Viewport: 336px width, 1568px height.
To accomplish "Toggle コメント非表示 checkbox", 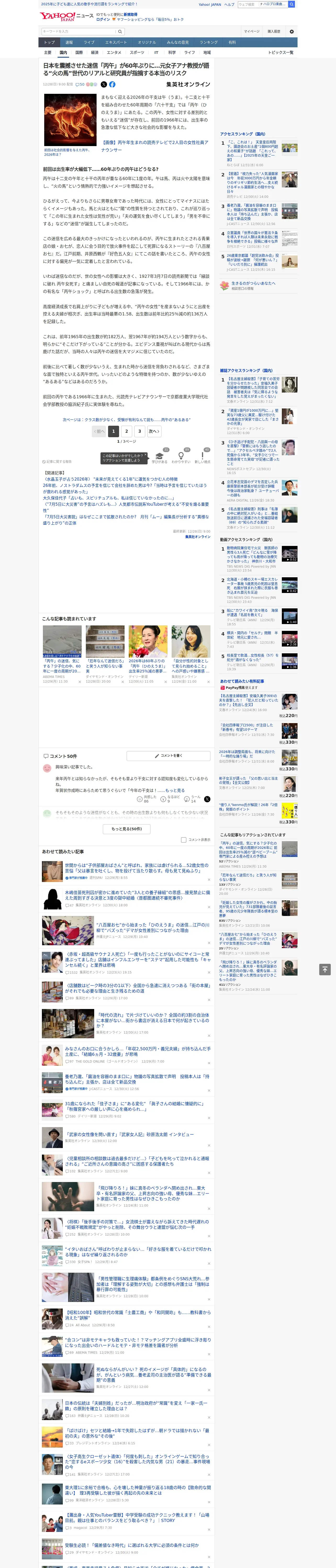I will point(183,840).
